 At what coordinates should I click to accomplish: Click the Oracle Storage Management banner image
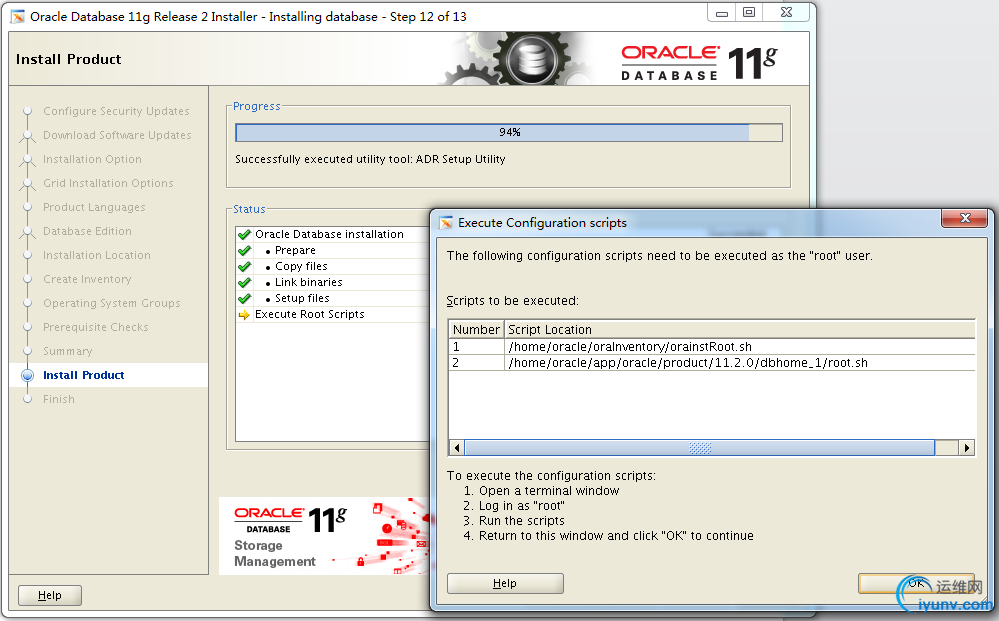pyautogui.click(x=325, y=536)
